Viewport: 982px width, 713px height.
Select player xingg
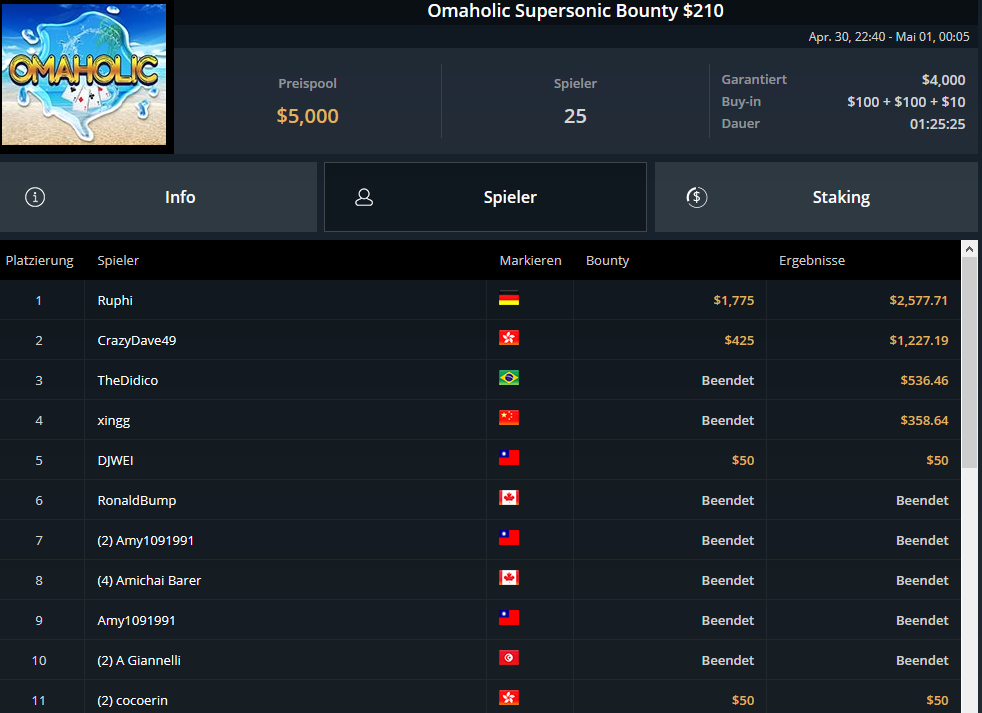(x=113, y=420)
